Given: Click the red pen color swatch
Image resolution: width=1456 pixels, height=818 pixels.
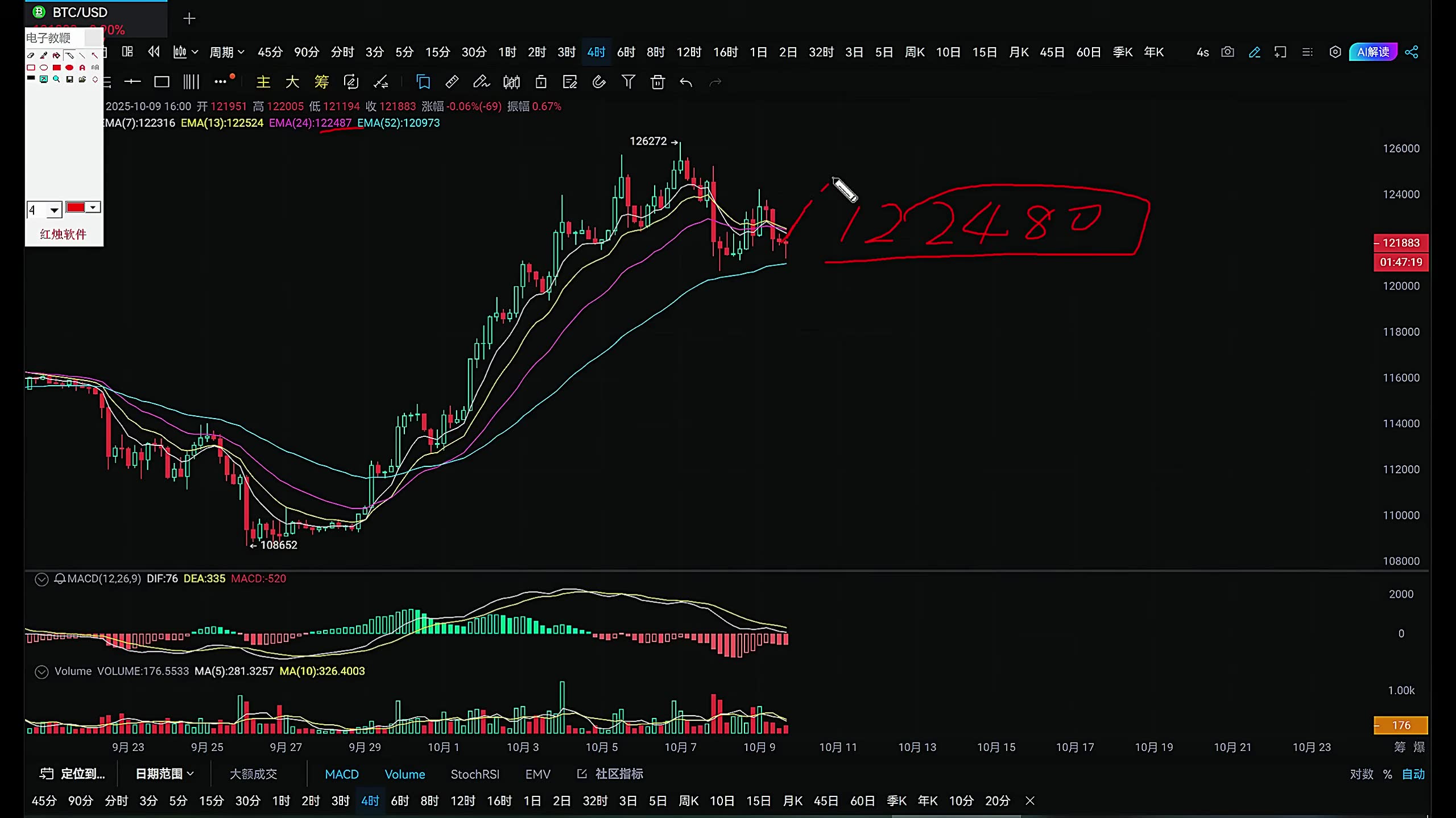Looking at the screenshot, I should pos(76,208).
